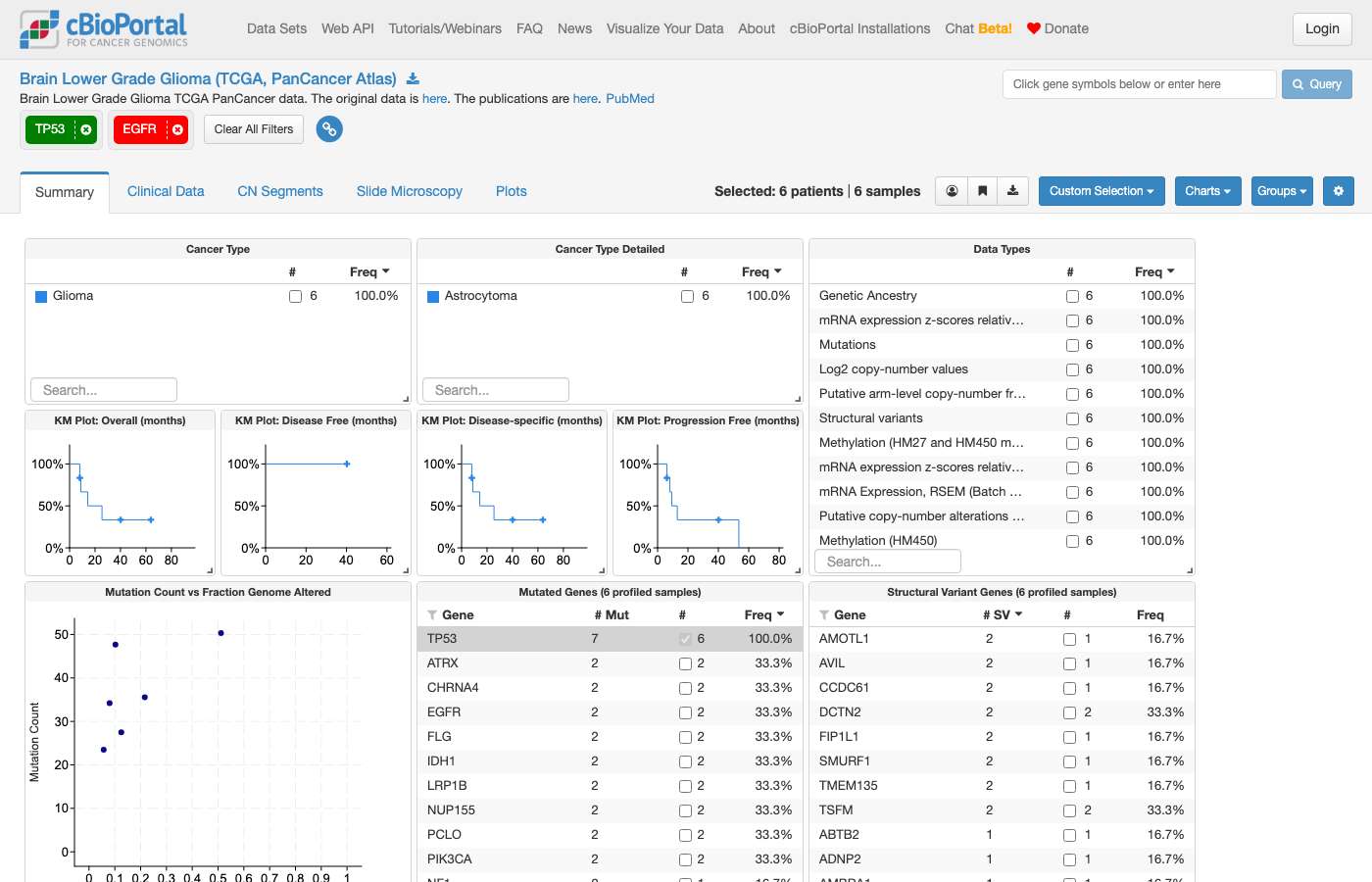1372x882 pixels.
Task: Click the cBioPortal logo
Action: click(x=104, y=29)
